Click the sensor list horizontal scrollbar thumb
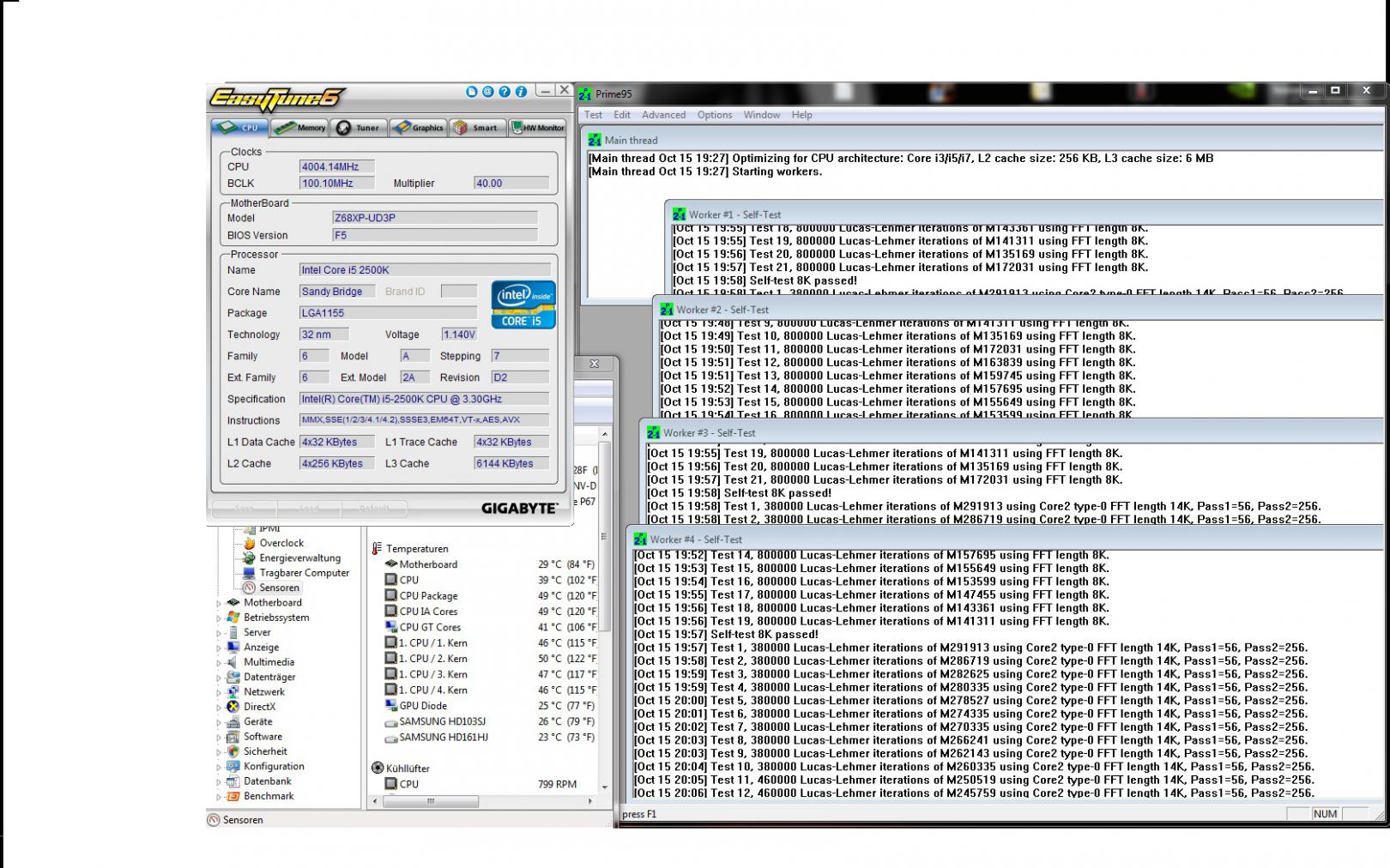 tap(431, 801)
